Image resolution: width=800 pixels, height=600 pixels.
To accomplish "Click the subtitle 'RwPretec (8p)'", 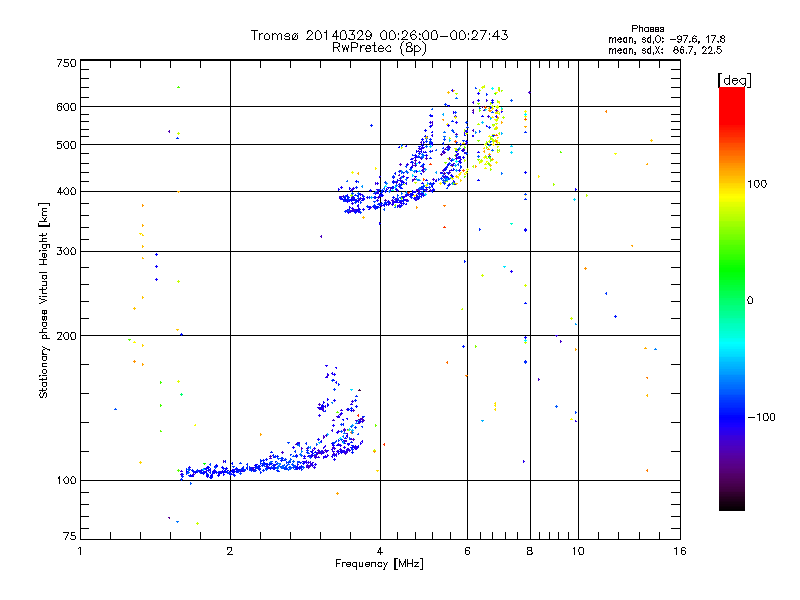I will 379,48.
